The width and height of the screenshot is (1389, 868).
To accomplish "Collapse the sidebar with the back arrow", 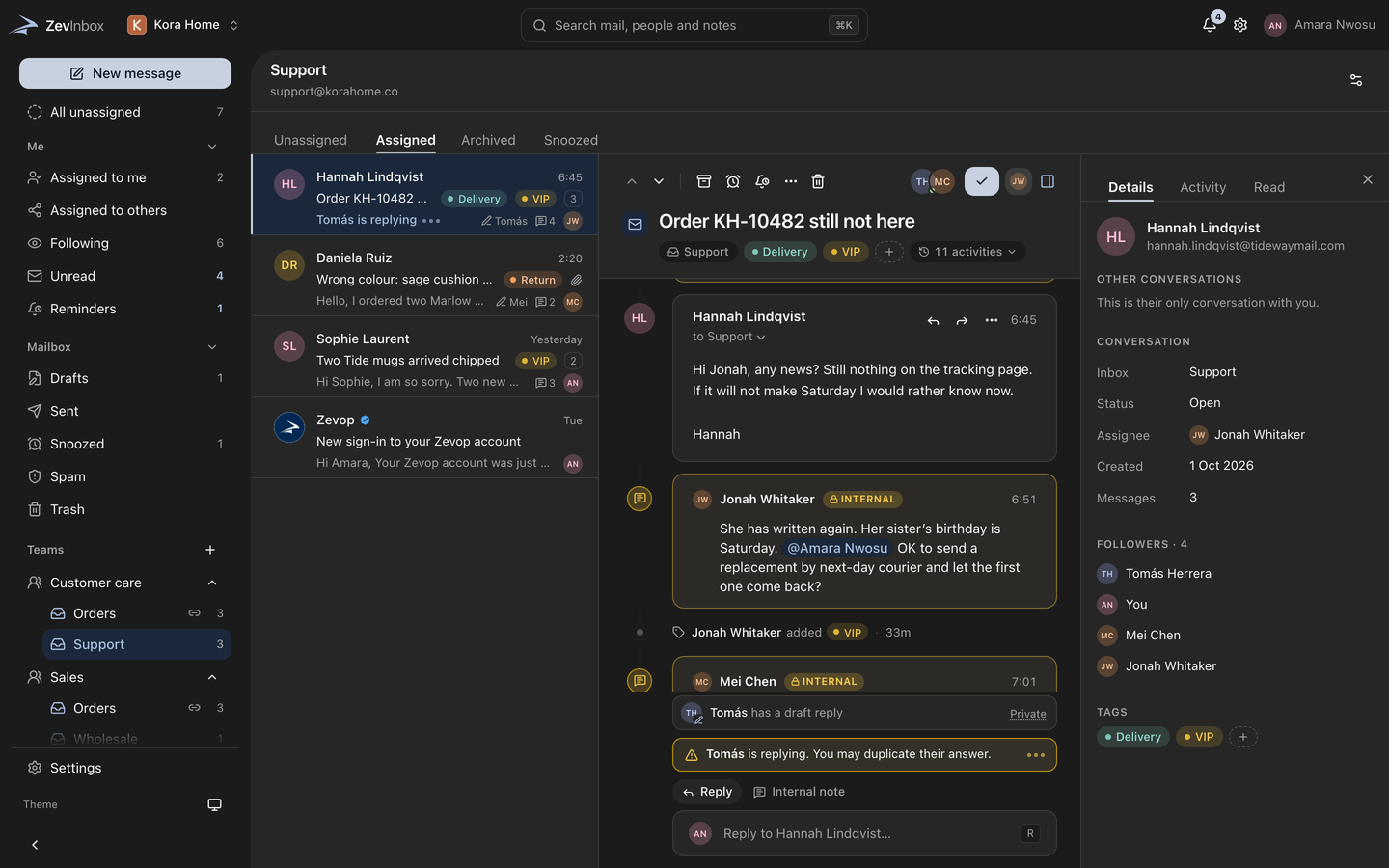I will pos(35,845).
